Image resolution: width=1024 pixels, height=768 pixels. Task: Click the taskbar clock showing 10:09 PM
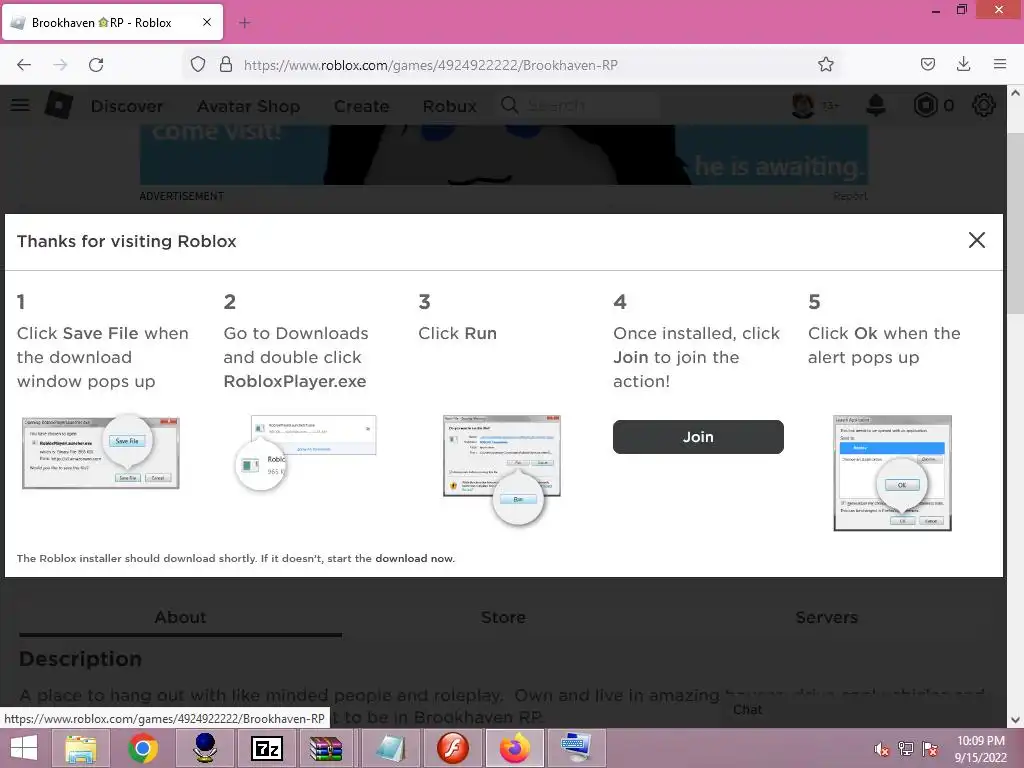(x=980, y=749)
